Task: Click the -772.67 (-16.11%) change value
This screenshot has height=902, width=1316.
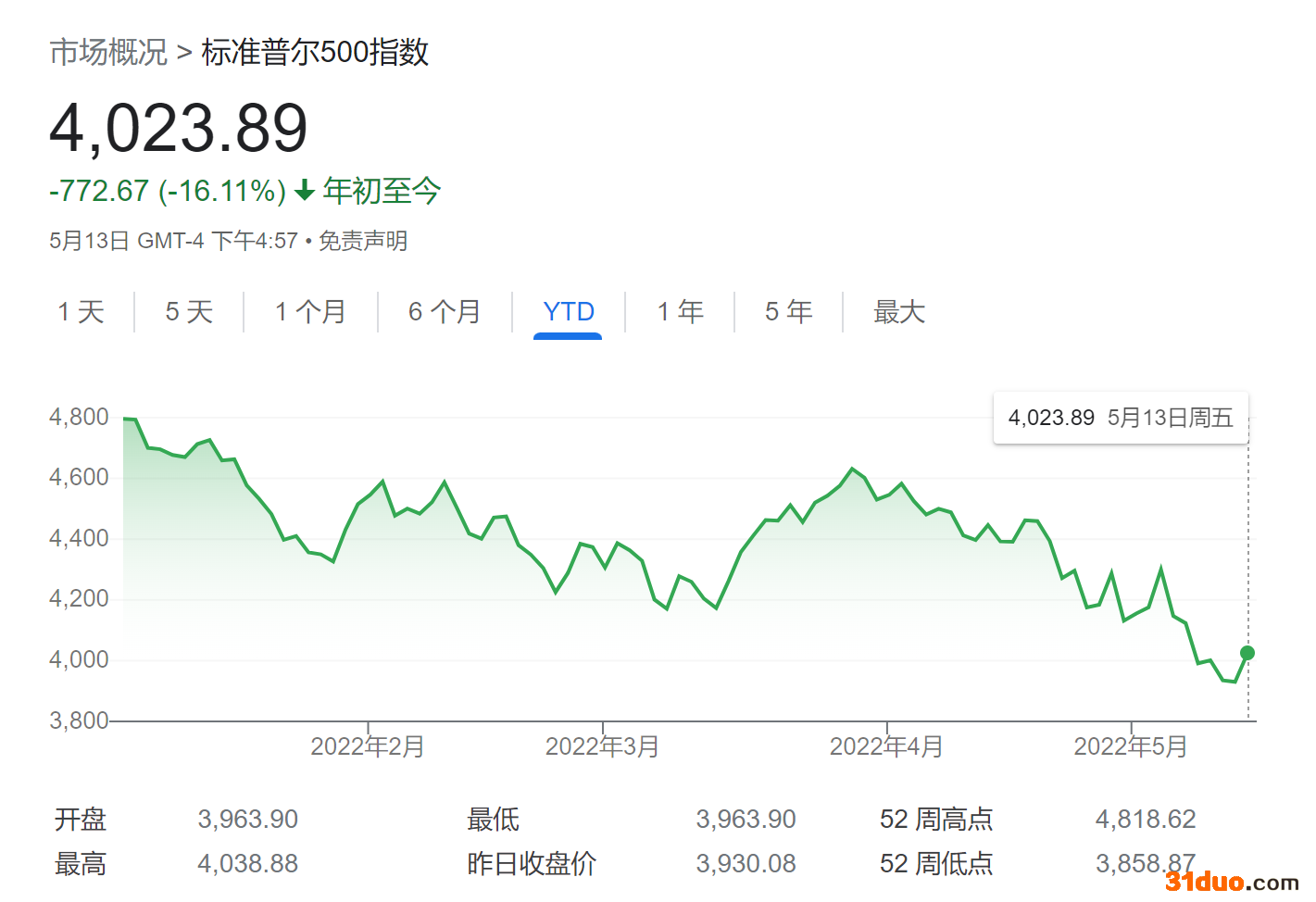Action: (x=168, y=192)
